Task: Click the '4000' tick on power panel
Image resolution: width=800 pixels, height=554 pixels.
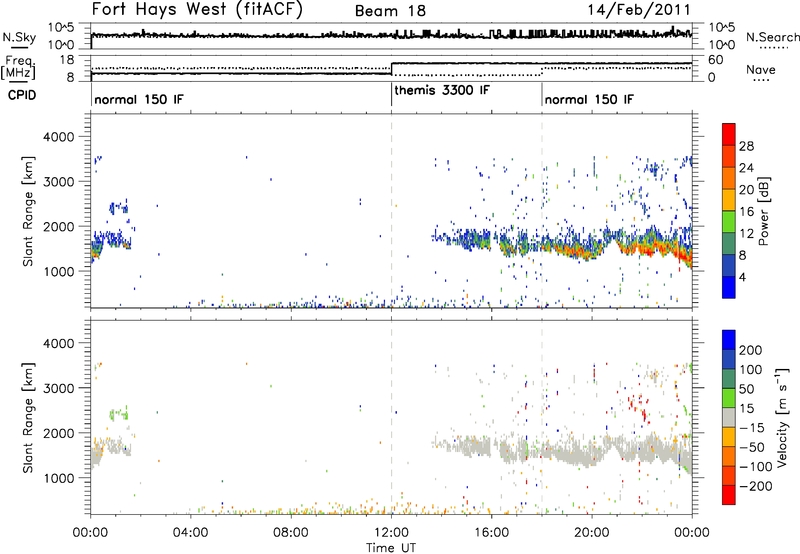Action: tap(59, 137)
